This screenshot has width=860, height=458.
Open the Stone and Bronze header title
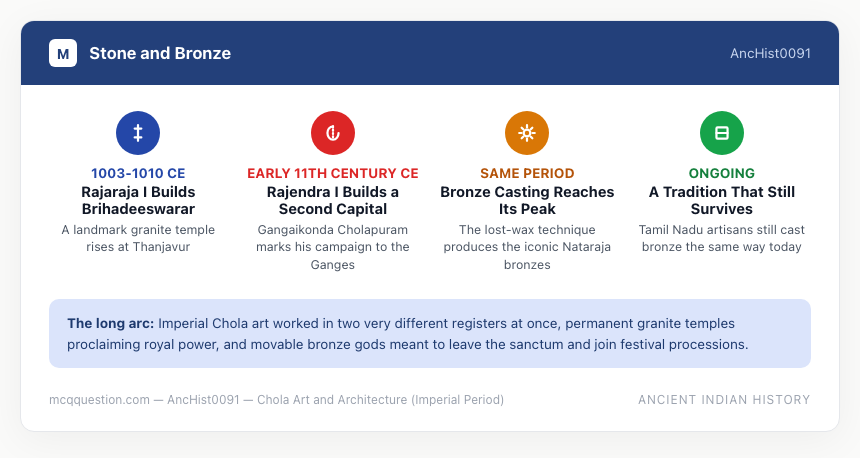160,53
